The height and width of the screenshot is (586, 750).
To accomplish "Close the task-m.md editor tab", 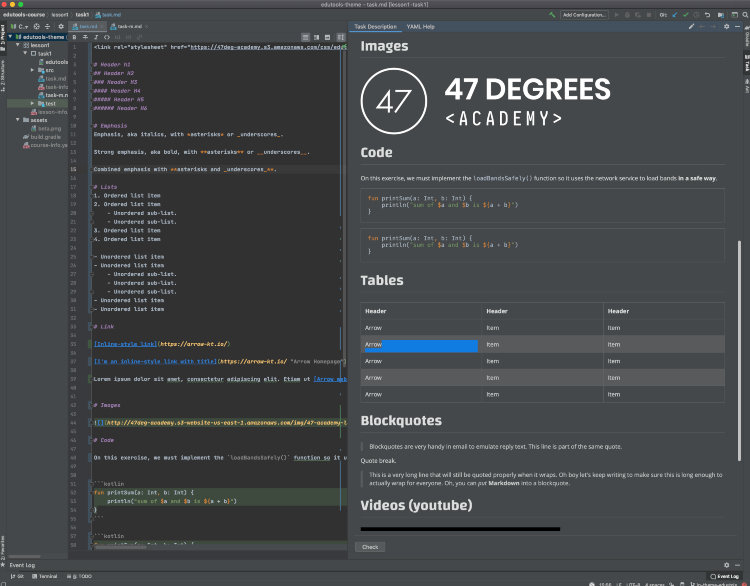I will [x=146, y=27].
